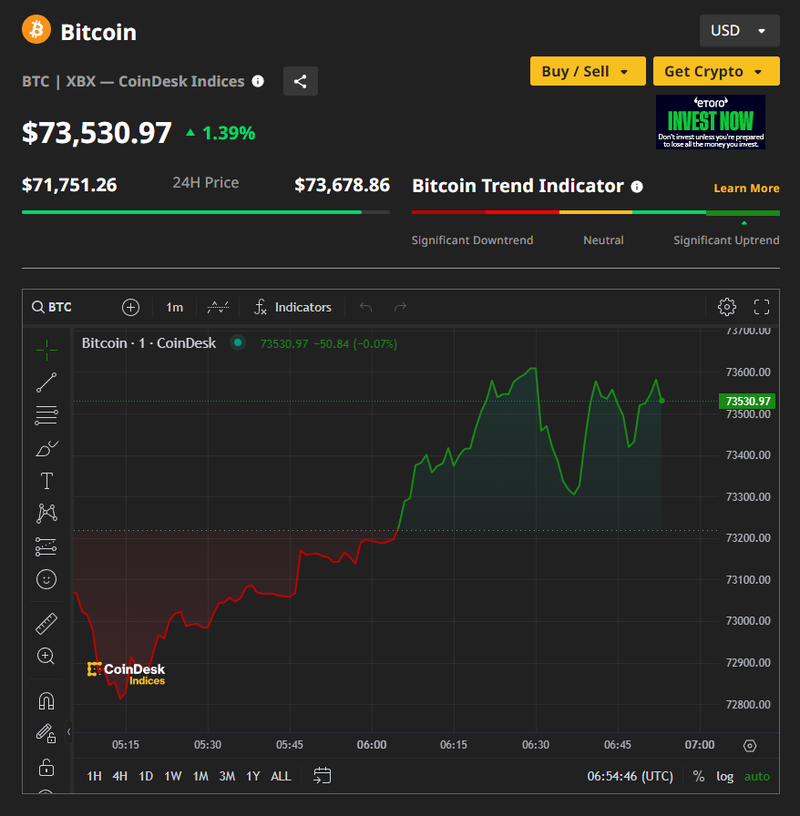The height and width of the screenshot is (816, 800).
Task: Pick the text annotation tool
Action: 46,481
